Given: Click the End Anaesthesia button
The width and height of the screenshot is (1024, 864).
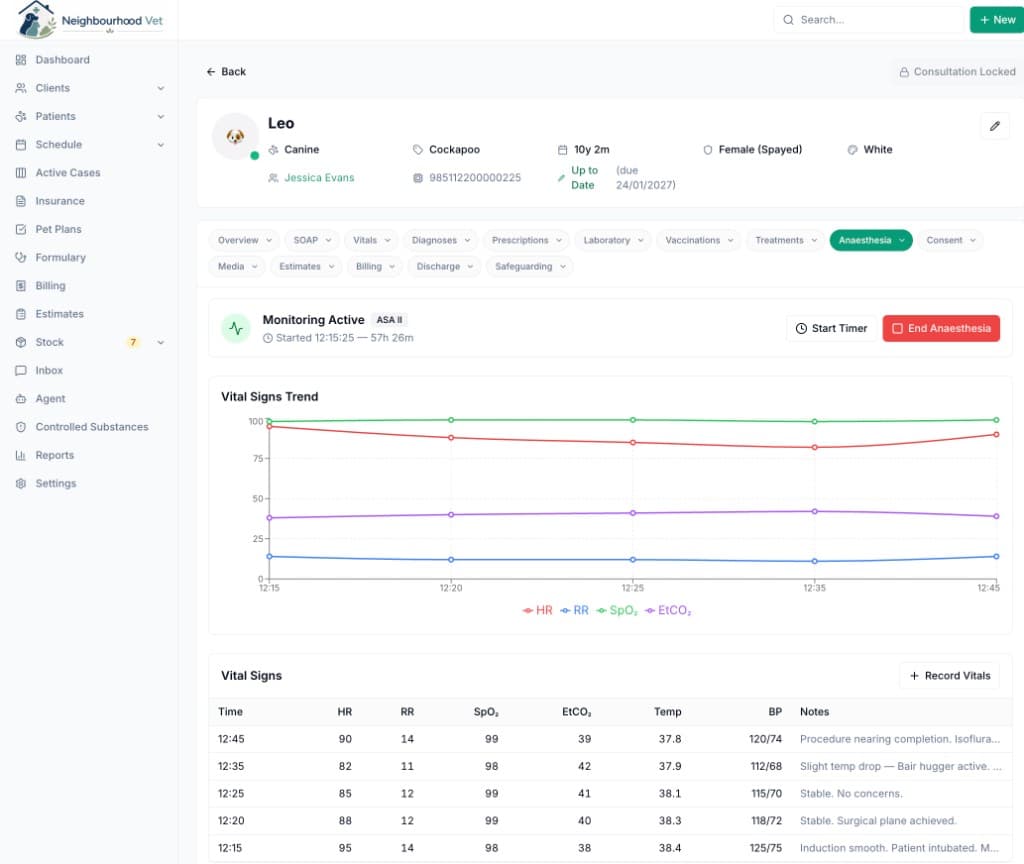Looking at the screenshot, I should tap(940, 328).
